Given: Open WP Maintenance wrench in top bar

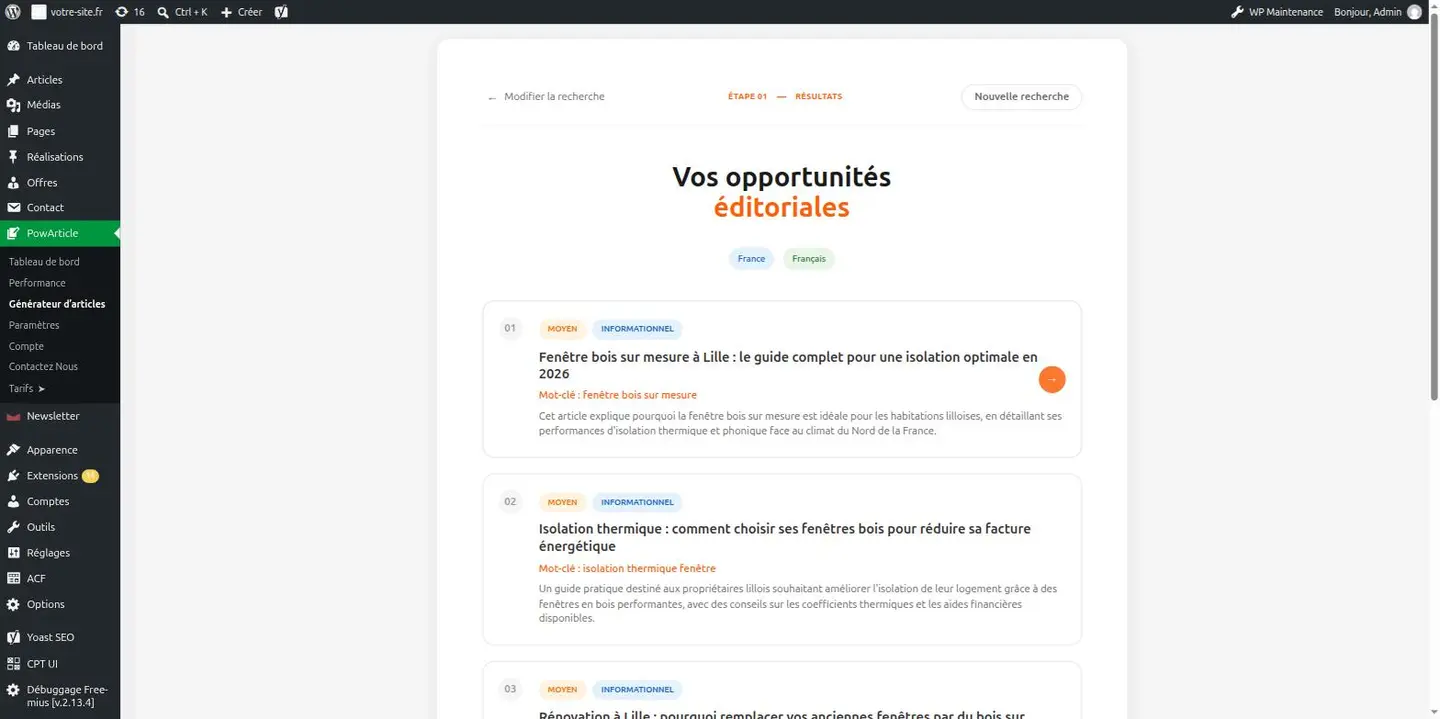Looking at the screenshot, I should click(1237, 12).
